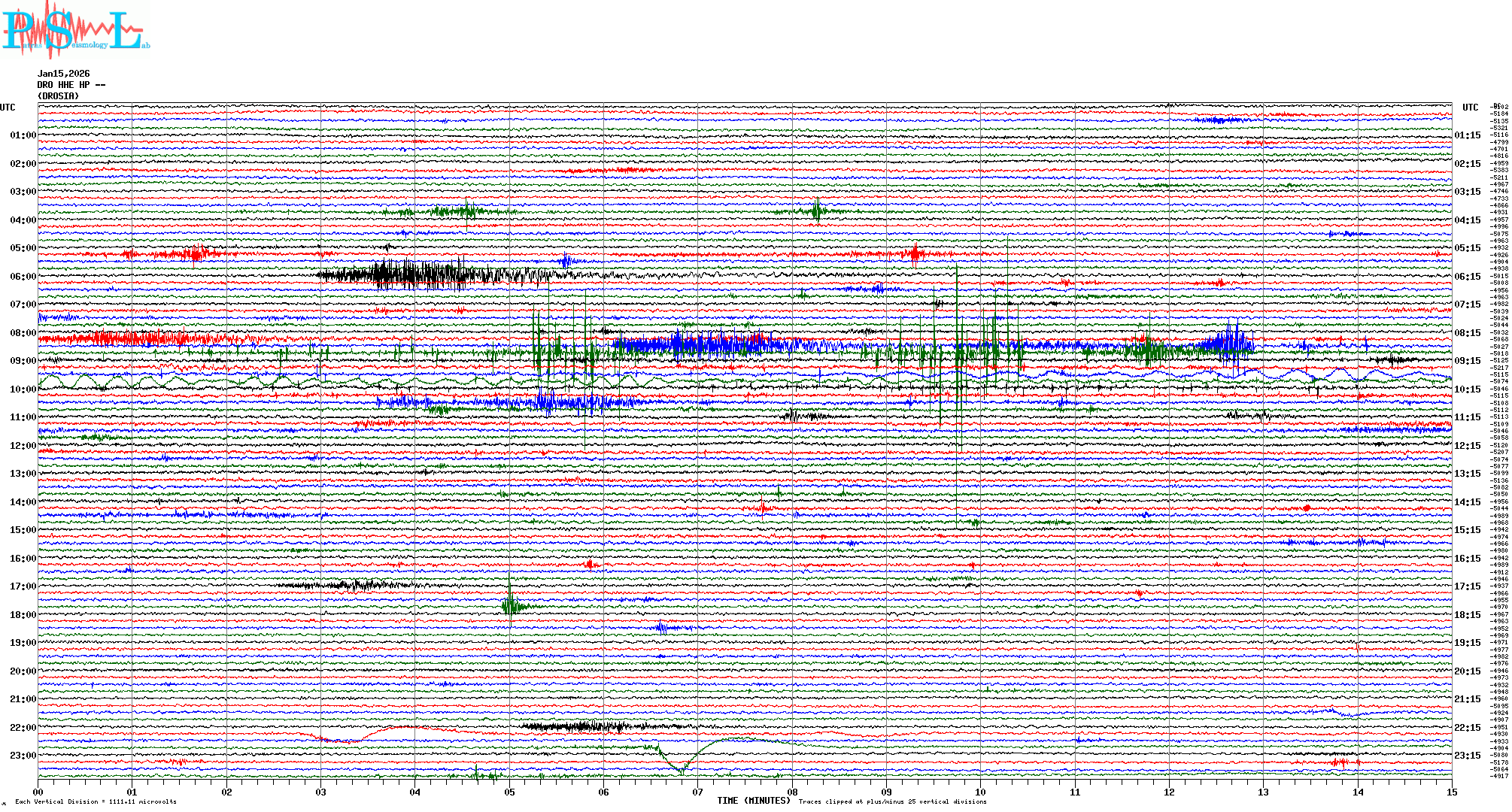Click the left UTC axis header

(x=8, y=108)
